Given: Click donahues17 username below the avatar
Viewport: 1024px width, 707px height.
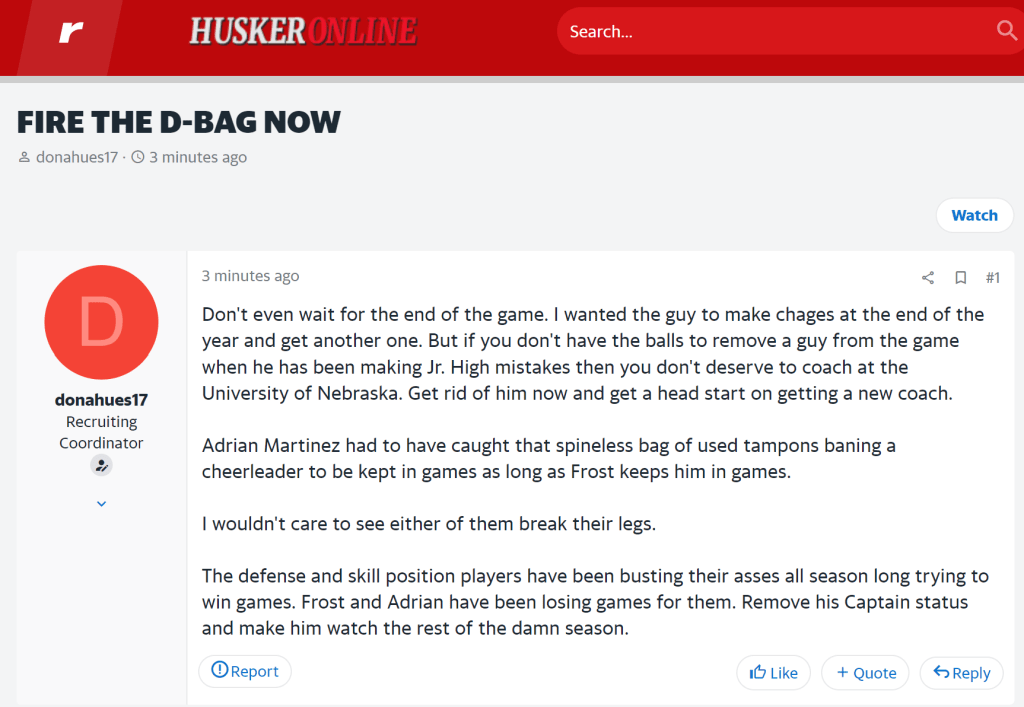Looking at the screenshot, I should tap(101, 400).
